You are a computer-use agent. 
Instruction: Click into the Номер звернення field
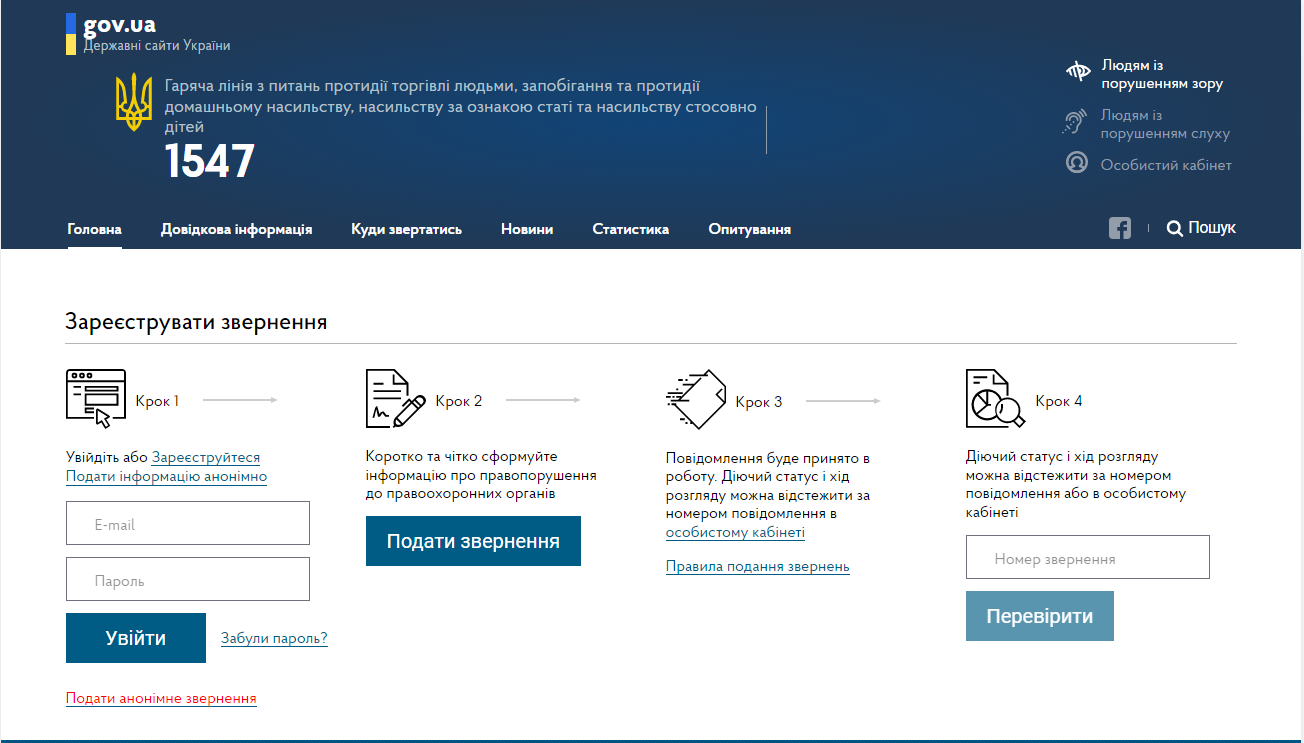[x=1087, y=558]
